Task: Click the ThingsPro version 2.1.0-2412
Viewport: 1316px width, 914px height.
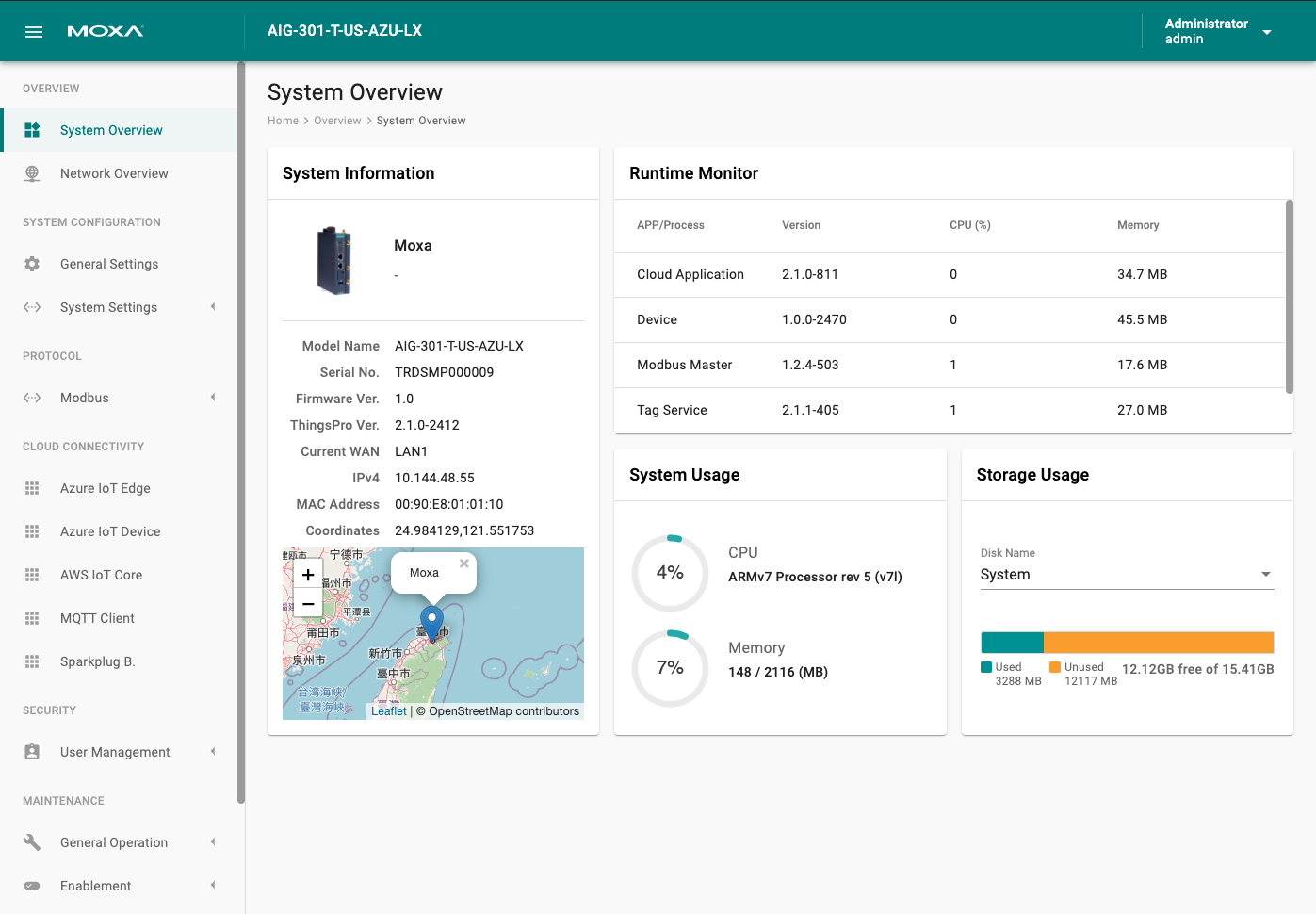Action: (x=427, y=425)
